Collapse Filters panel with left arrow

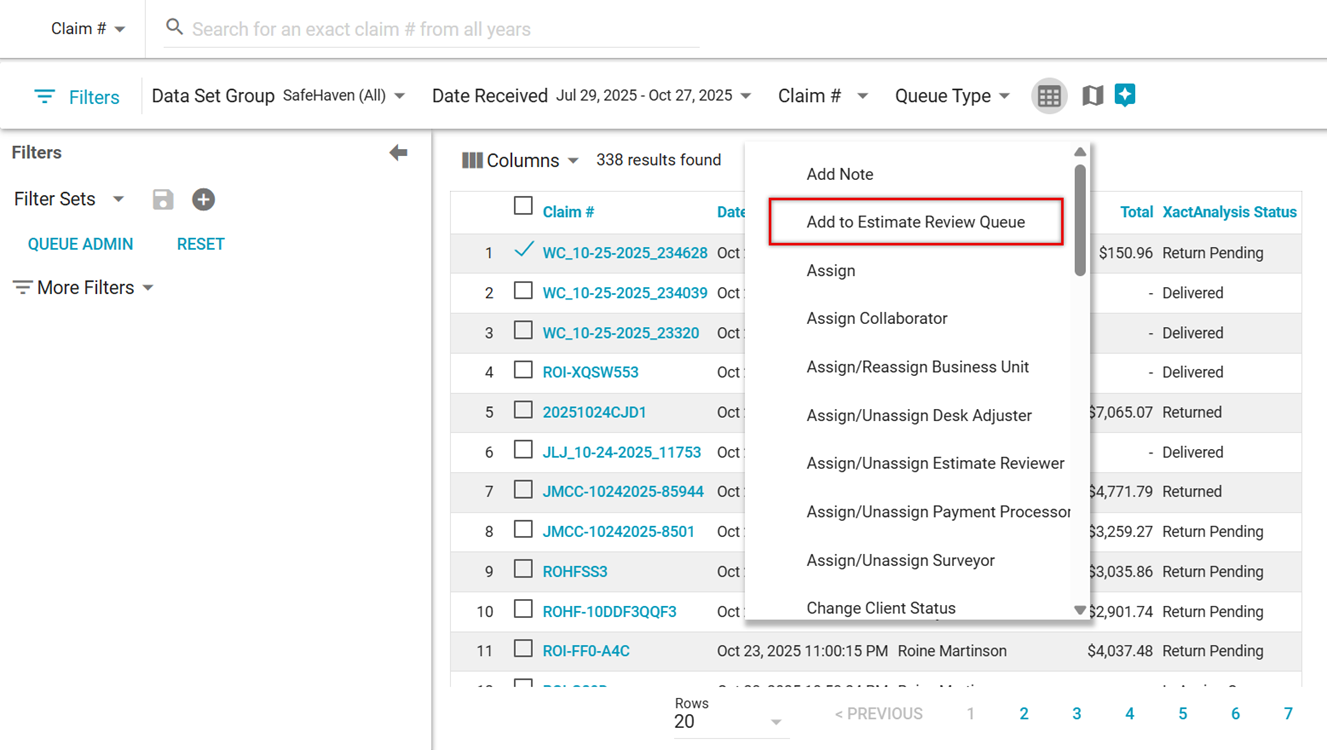tap(398, 153)
